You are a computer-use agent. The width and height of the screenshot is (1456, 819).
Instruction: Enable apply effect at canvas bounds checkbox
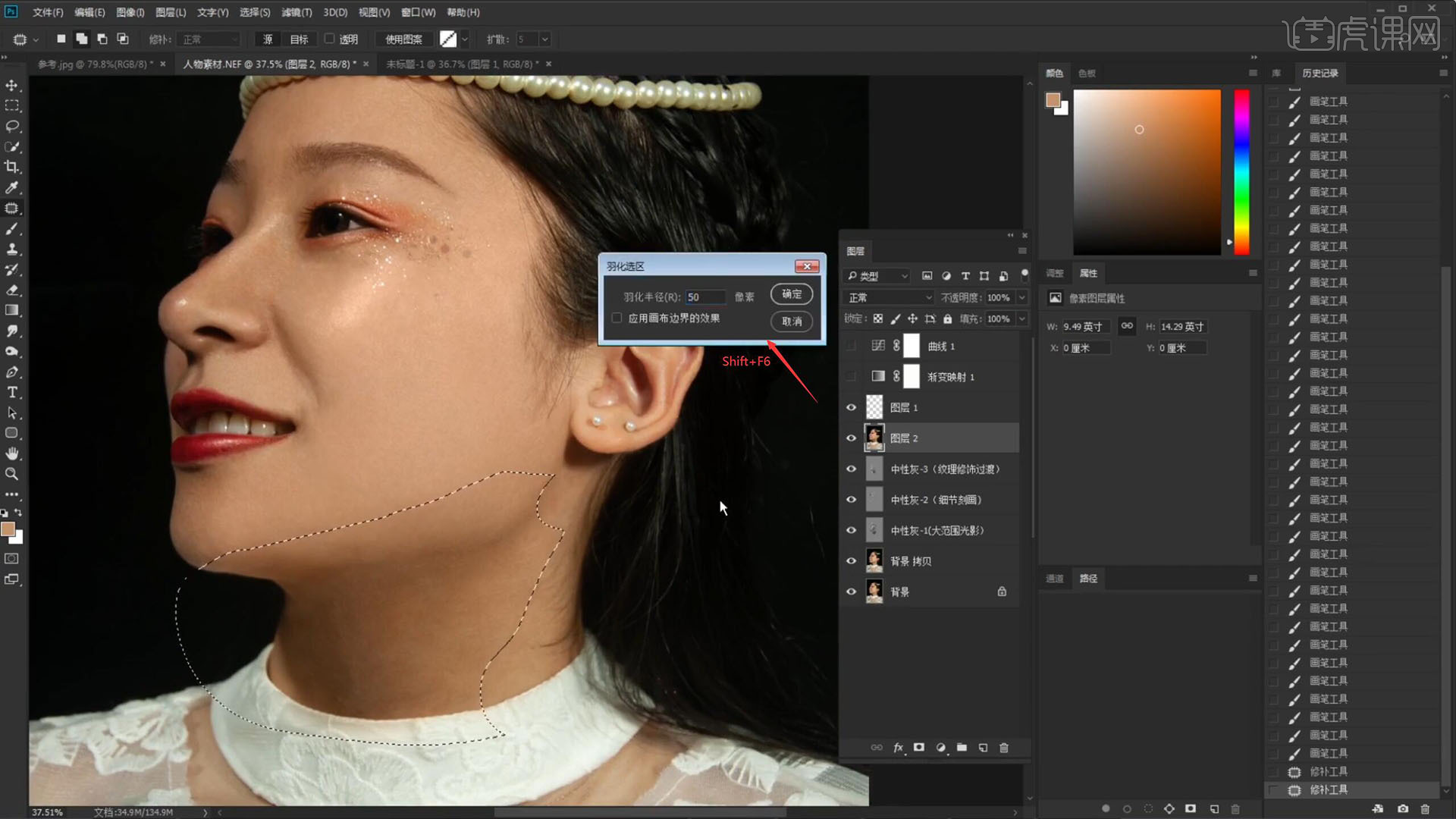[x=617, y=318]
